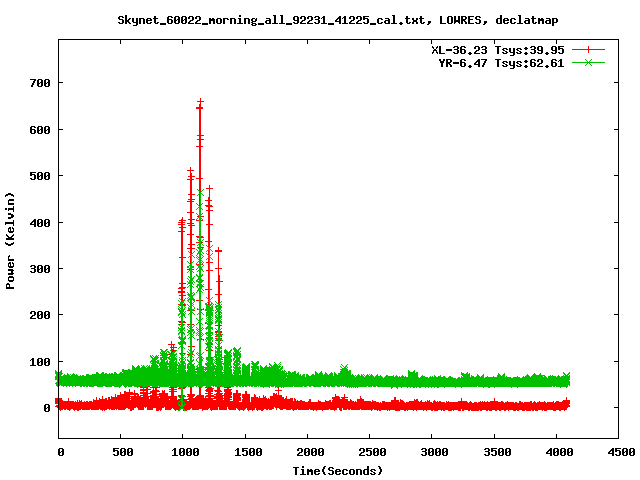Select the XL-36.23 Tsys:39.95 legend label
This screenshot has width=640, height=480.
498,50
